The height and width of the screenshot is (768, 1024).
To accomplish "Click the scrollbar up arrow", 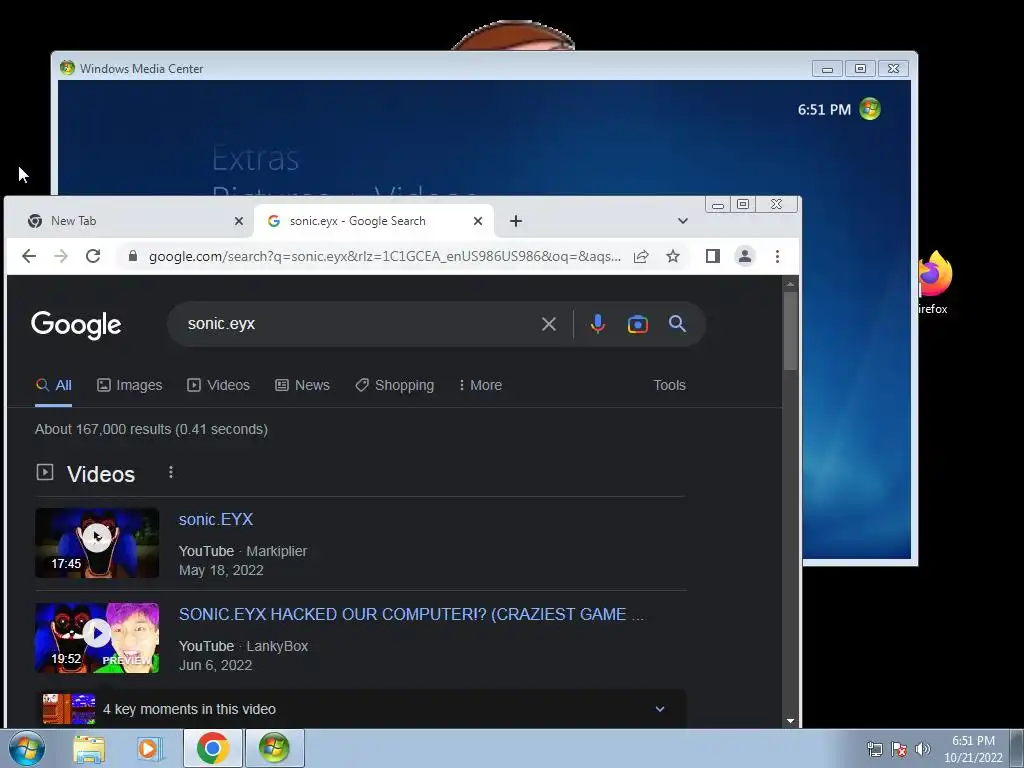I will tap(790, 283).
